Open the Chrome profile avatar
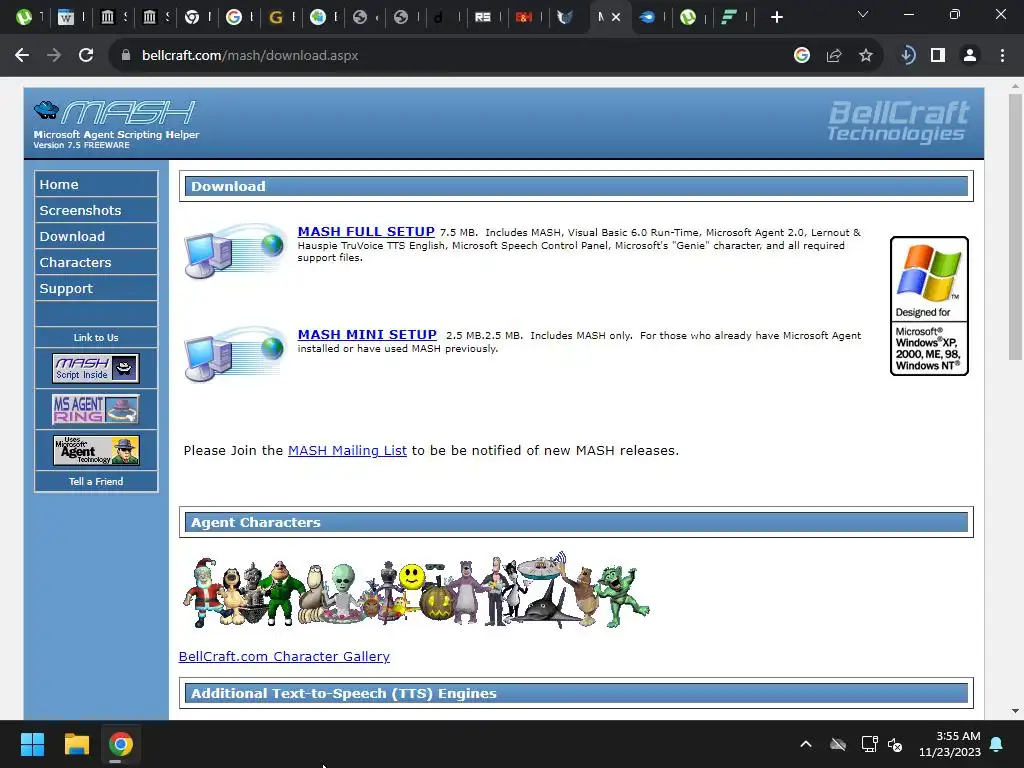This screenshot has height=768, width=1024. 970,56
